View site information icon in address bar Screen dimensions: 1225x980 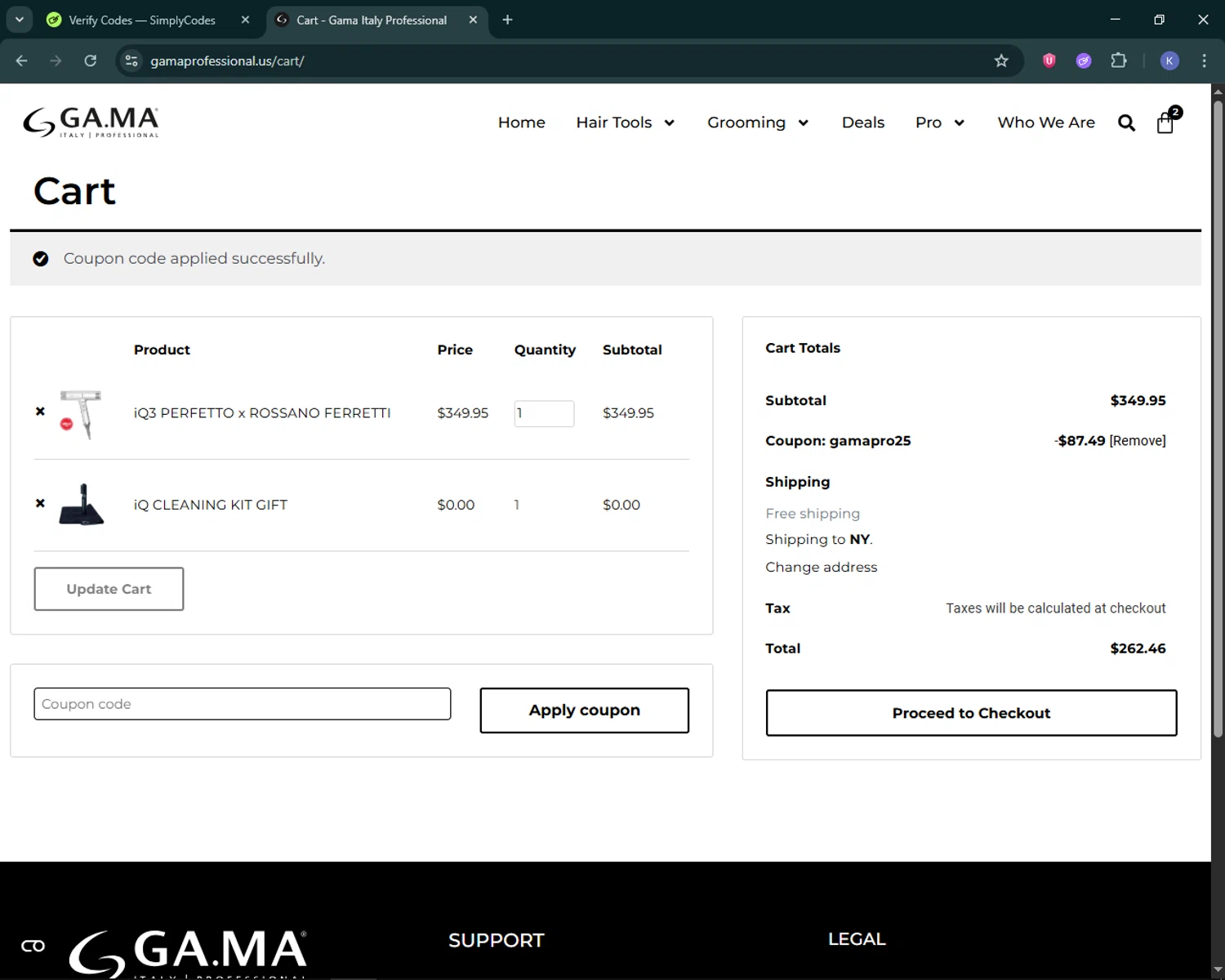coord(131,60)
